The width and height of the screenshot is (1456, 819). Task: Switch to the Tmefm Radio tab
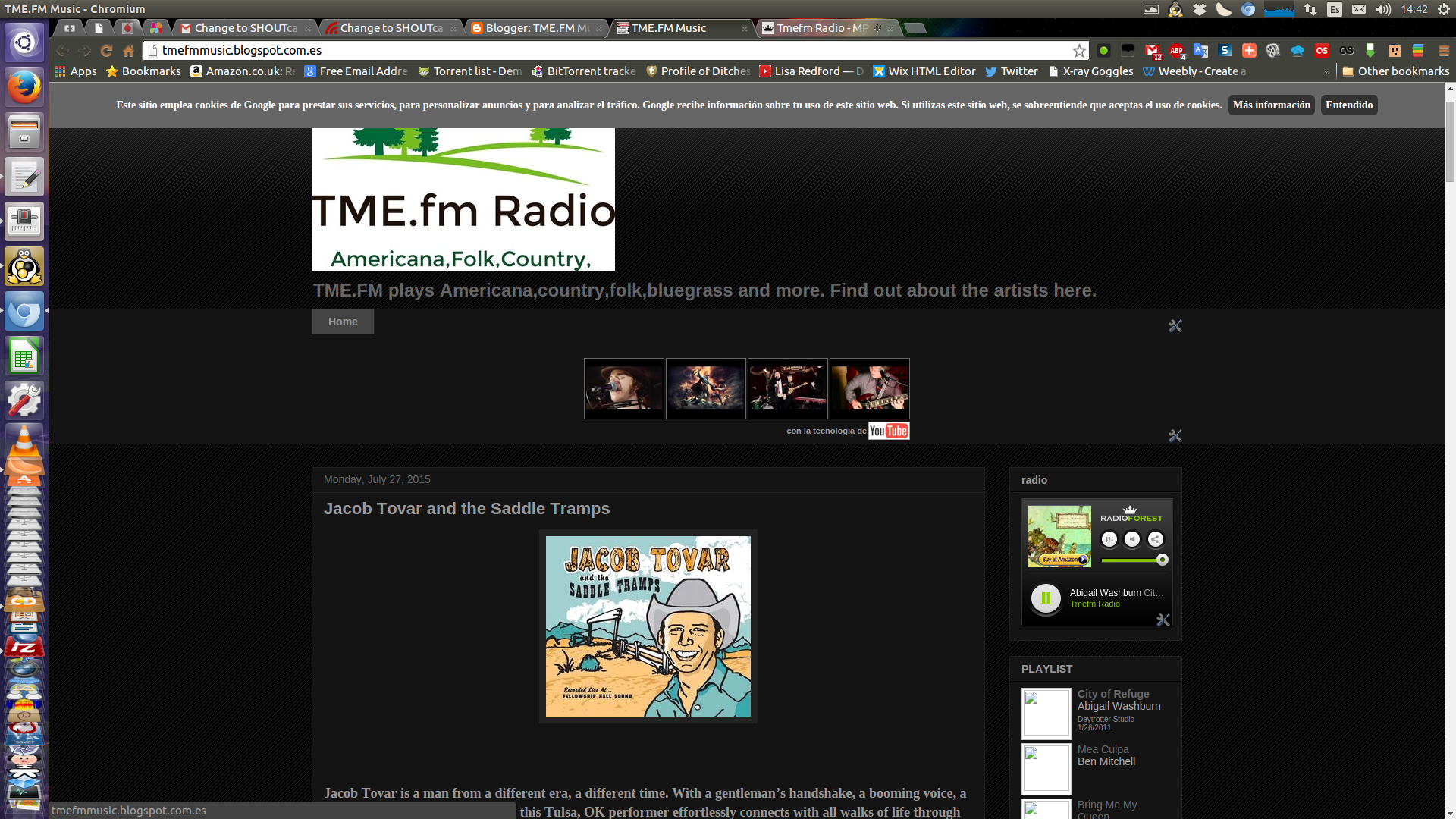click(821, 28)
